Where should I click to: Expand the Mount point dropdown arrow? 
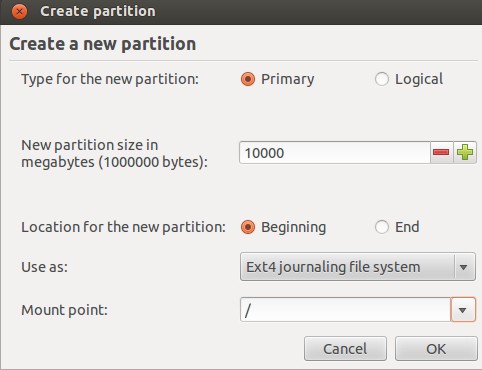(463, 310)
